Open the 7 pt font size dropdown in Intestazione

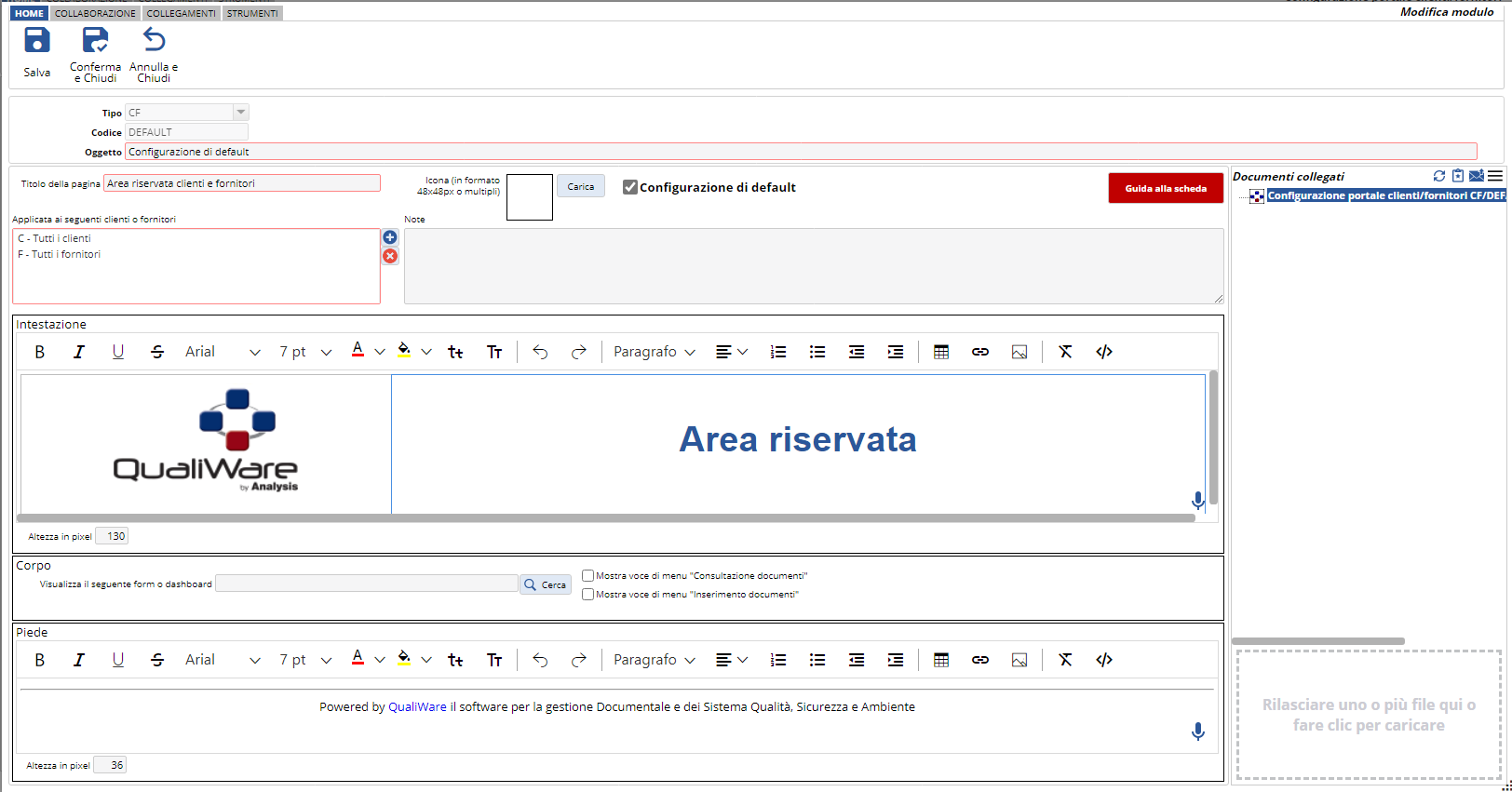pos(305,352)
